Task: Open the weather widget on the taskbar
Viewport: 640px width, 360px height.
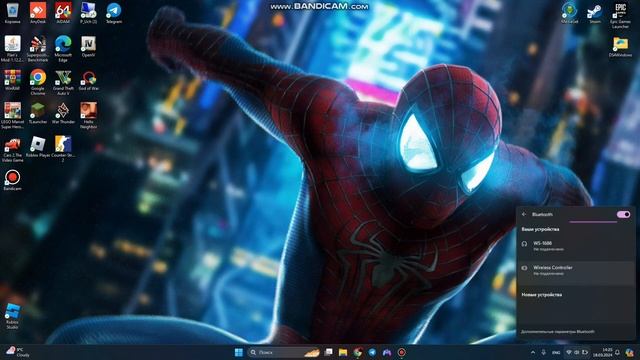Action: pyautogui.click(x=17, y=352)
